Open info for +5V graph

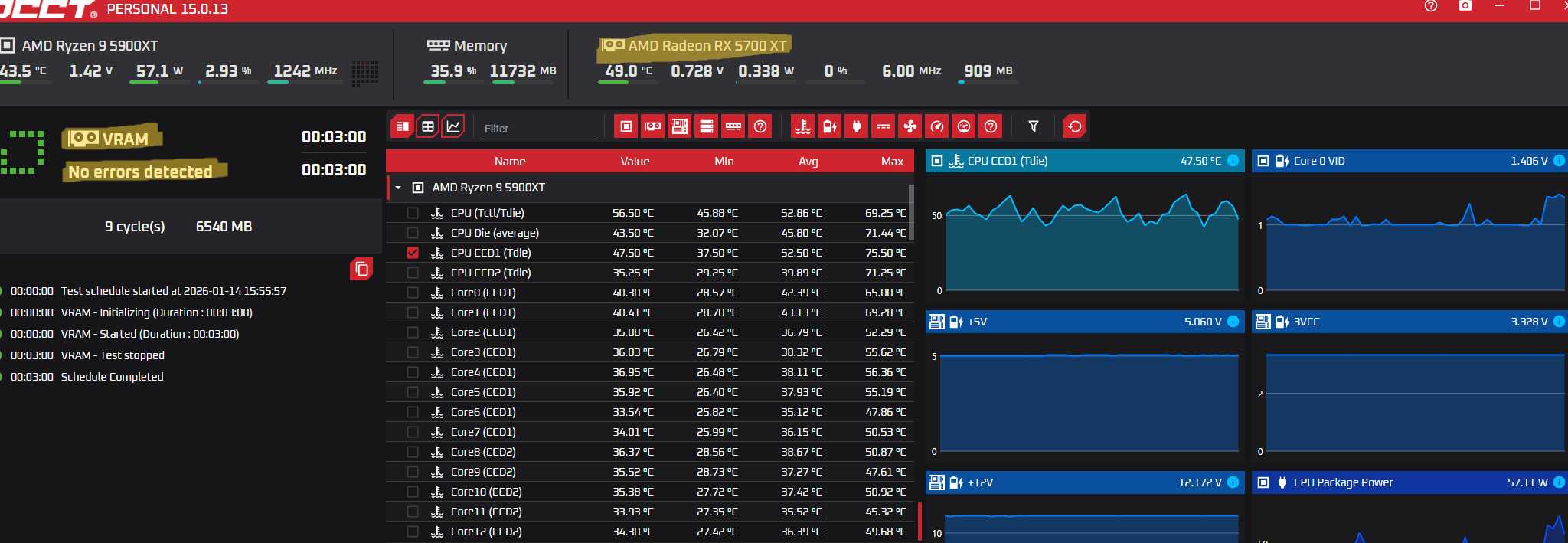coord(1233,322)
